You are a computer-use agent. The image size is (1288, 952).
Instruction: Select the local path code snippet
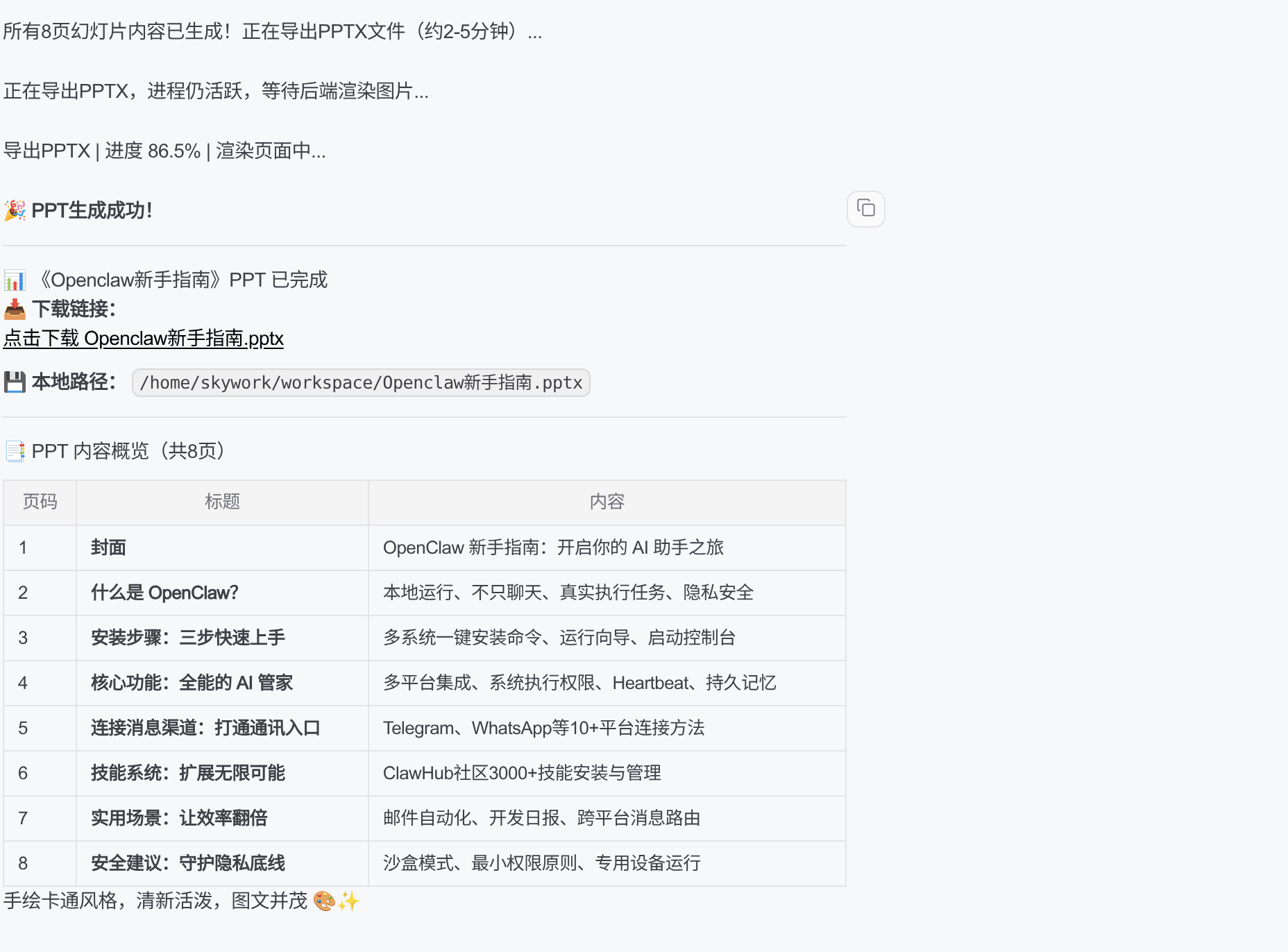[360, 382]
